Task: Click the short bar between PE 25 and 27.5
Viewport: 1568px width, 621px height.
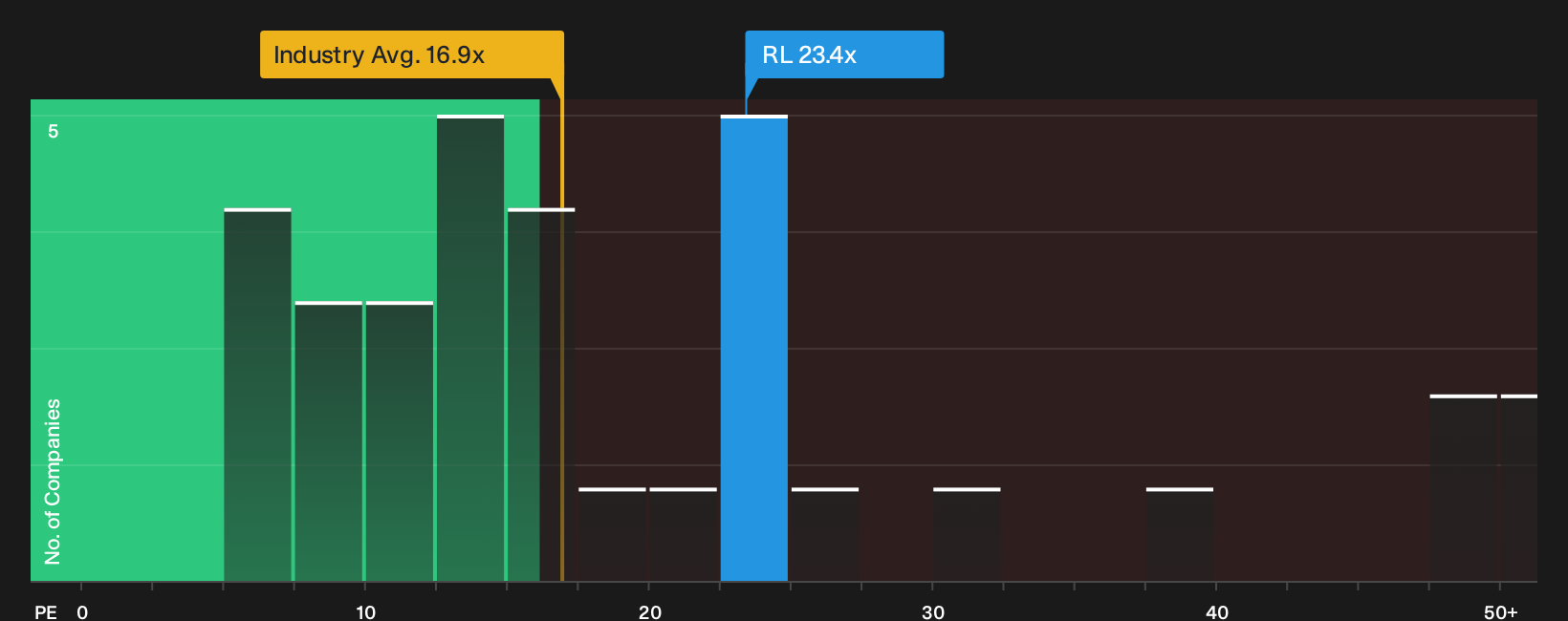Action: point(825,535)
